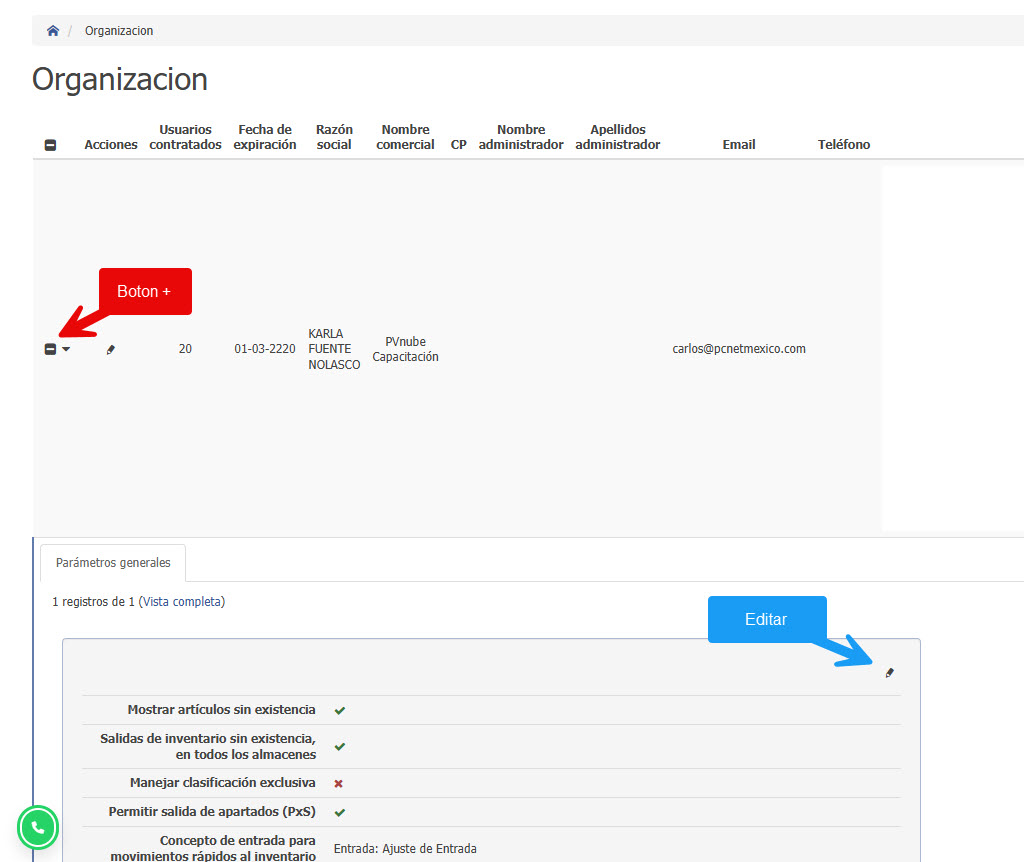Click the email carlos@pcnetmexico.com
Viewport: 1024px width, 862px height.
[x=738, y=349]
